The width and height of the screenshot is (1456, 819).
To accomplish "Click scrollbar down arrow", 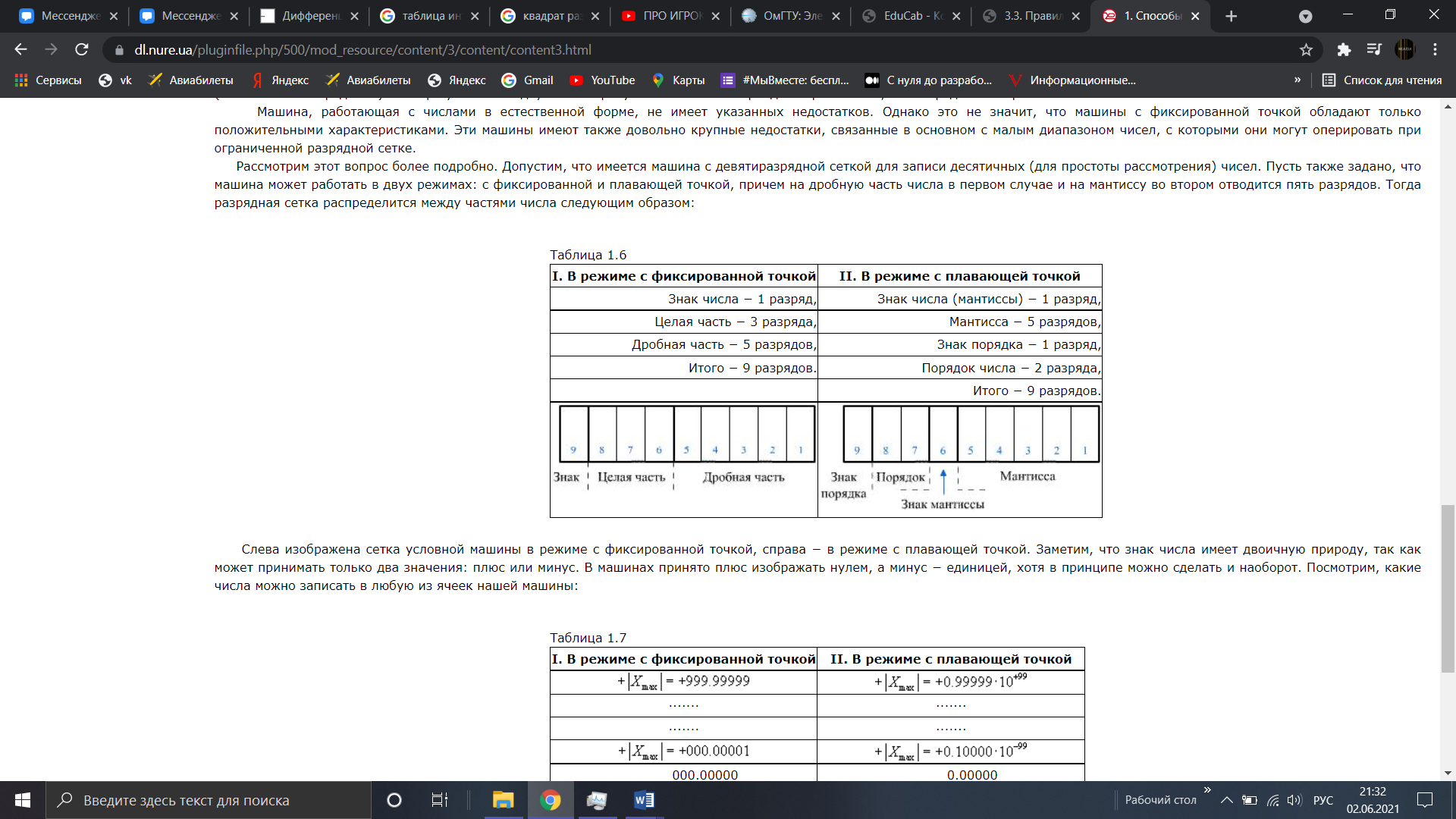I will click(x=1448, y=773).
